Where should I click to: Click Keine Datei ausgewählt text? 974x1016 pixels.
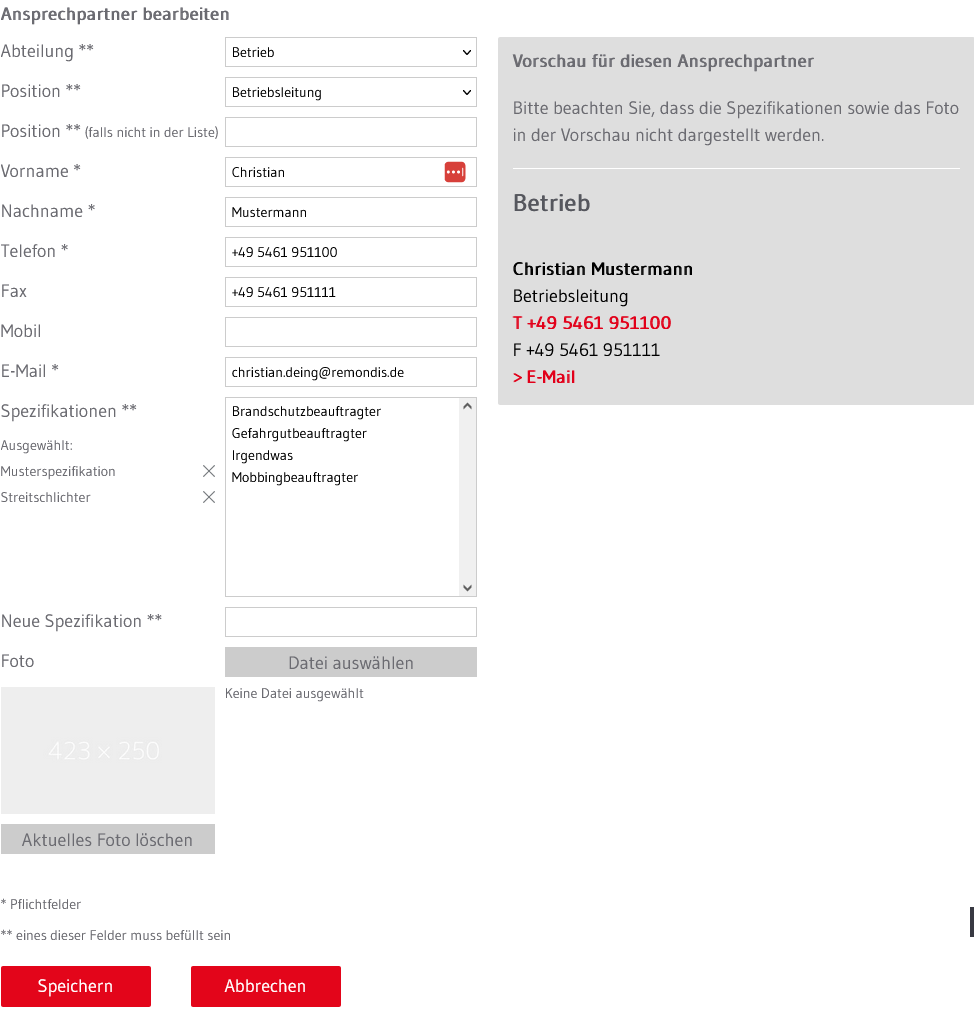pyautogui.click(x=294, y=693)
